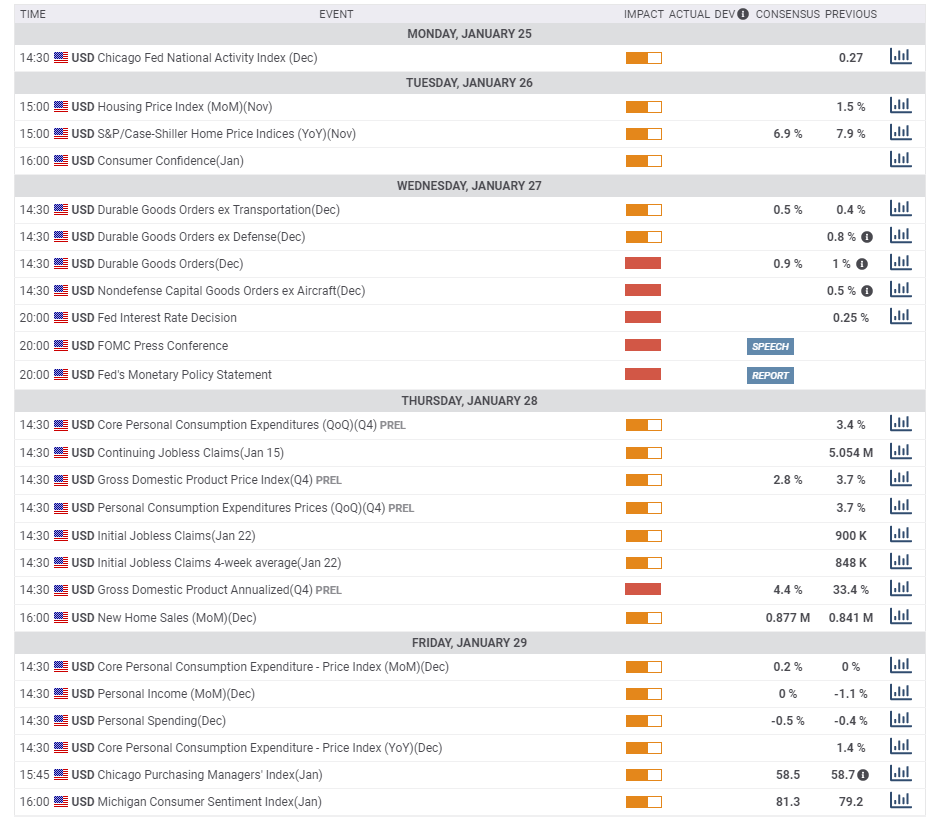Open chart icon for Housing Price Index row
The width and height of the screenshot is (931, 817).
click(900, 106)
